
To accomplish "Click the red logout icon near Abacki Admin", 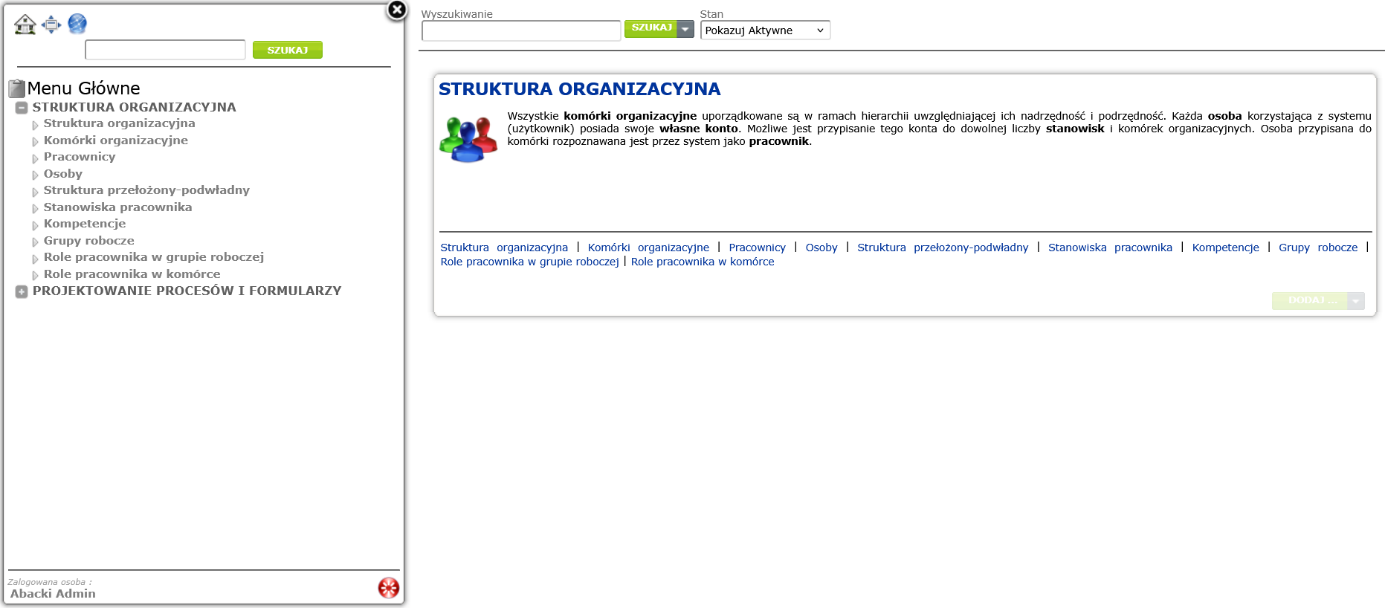I will pyautogui.click(x=388, y=588).
